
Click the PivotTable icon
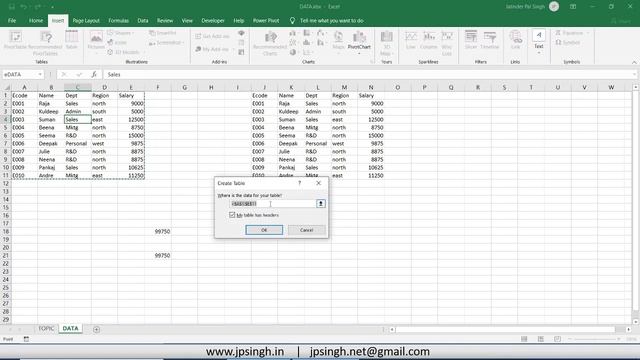pos(16,40)
